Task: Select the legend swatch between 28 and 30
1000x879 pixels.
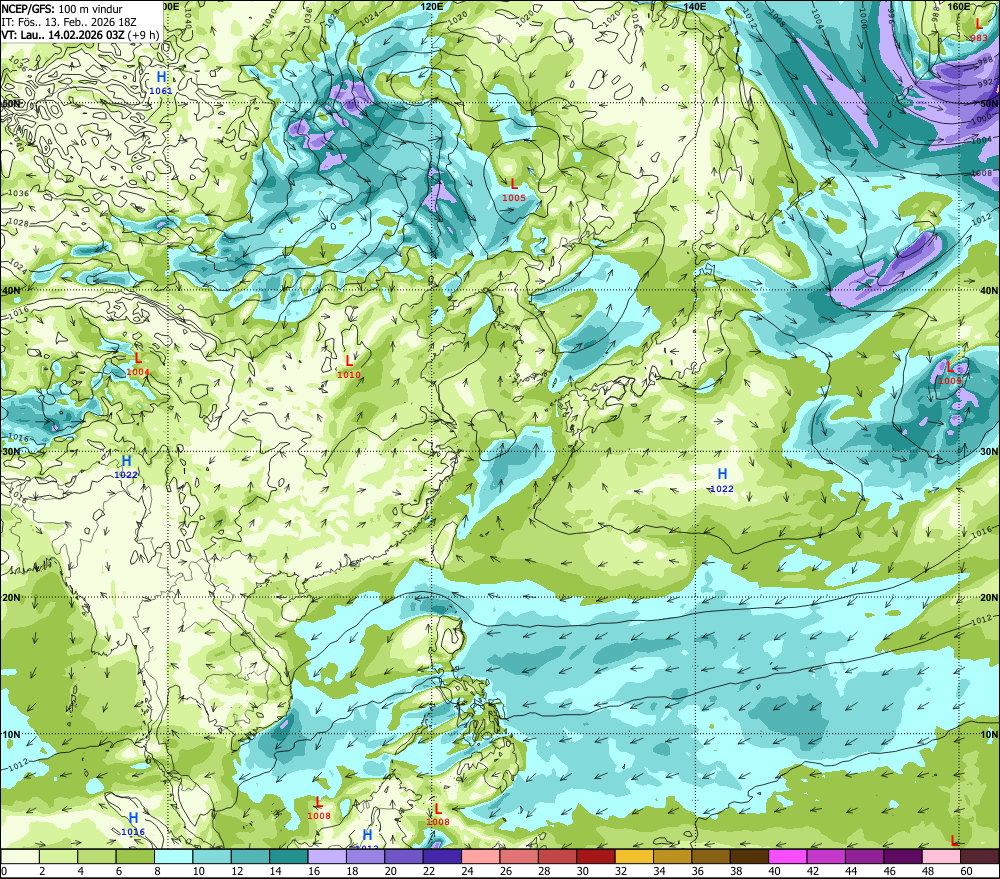Action: click(x=557, y=857)
